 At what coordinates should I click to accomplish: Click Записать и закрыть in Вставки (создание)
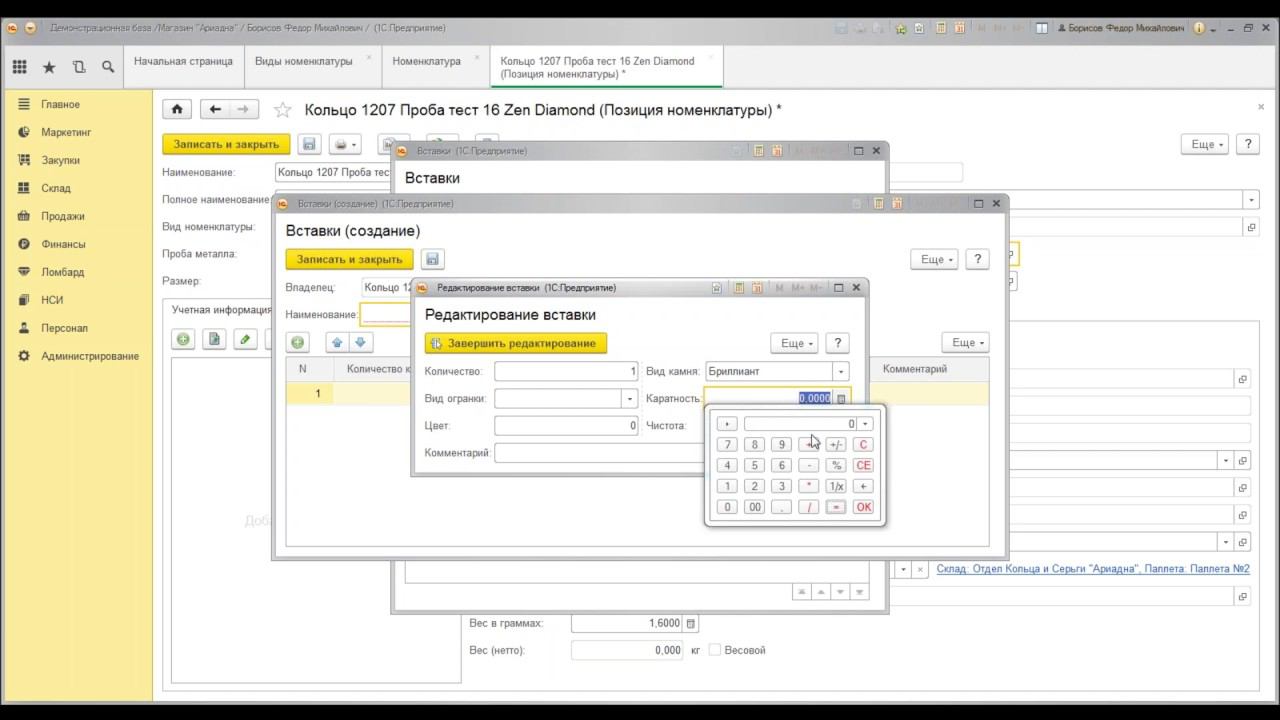(x=349, y=259)
